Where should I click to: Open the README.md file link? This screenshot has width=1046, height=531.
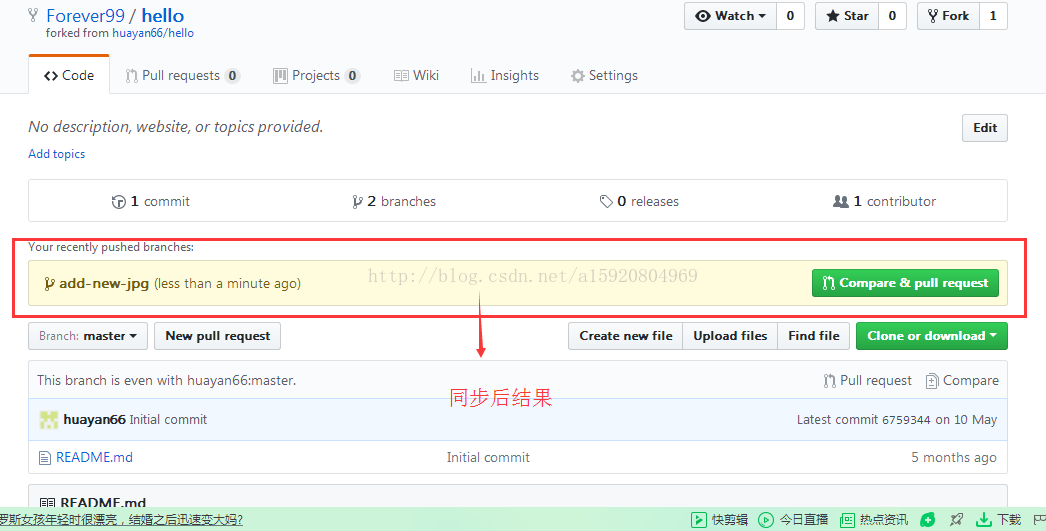94,458
